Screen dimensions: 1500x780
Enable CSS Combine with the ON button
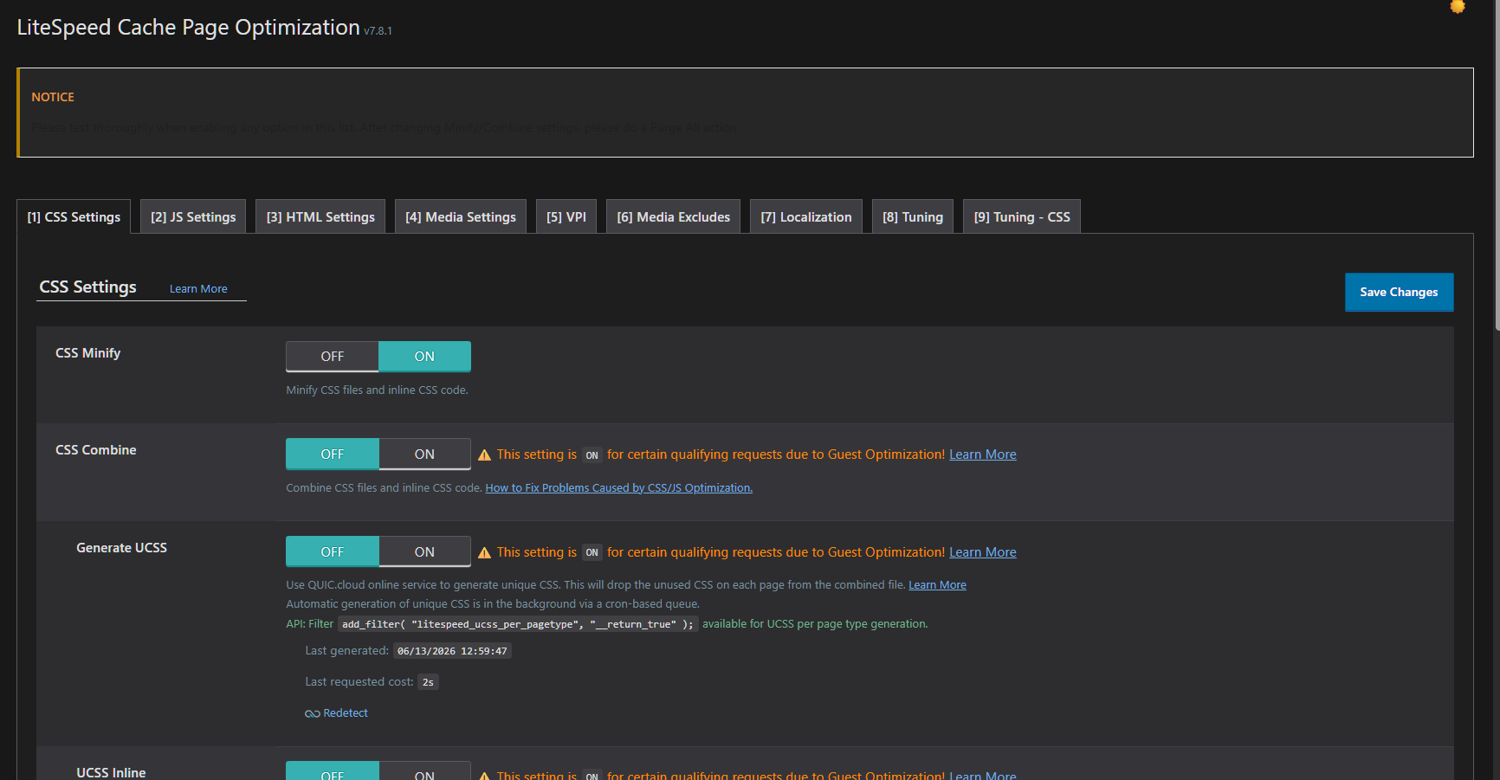click(x=425, y=454)
